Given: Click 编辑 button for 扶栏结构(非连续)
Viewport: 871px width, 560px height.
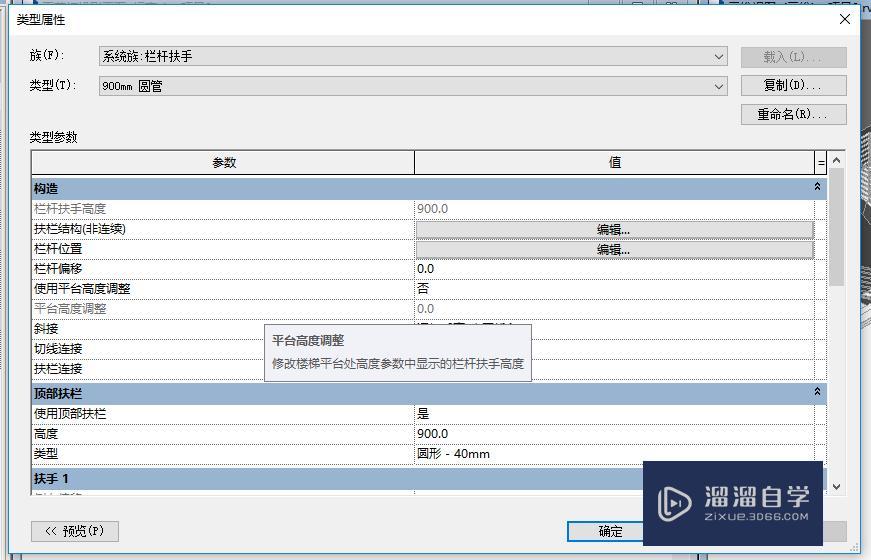Looking at the screenshot, I should (614, 229).
